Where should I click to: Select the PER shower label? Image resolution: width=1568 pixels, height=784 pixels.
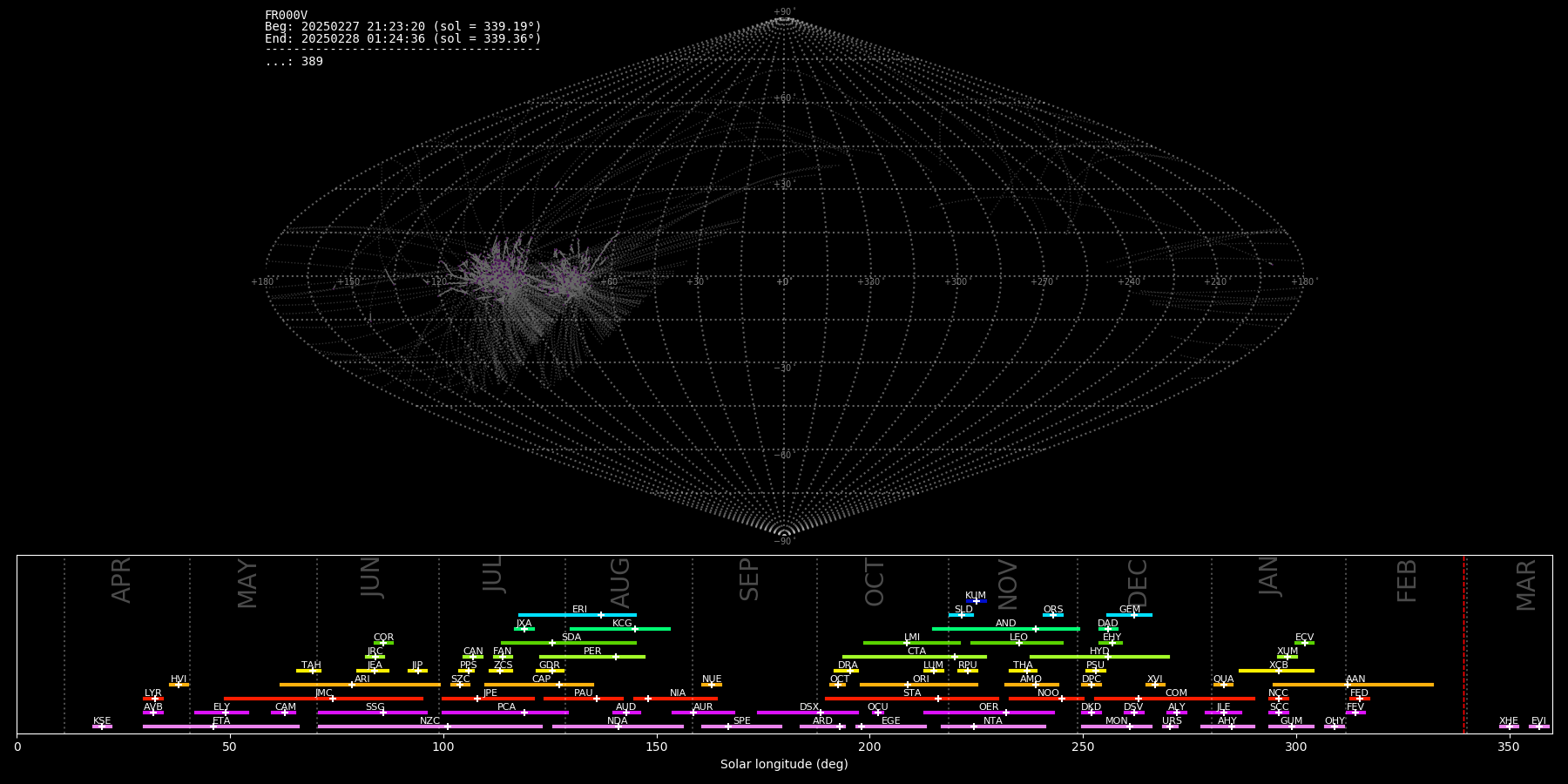(592, 652)
